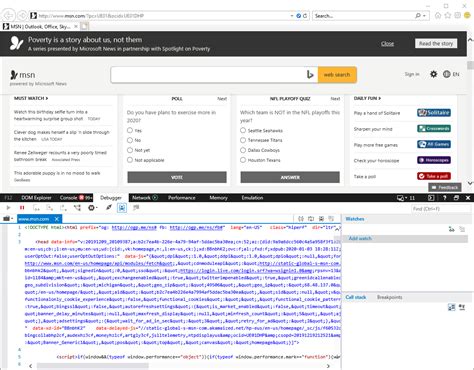Select the Not applicable poll option
This screenshot has height=370, width=474.
(x=130, y=160)
